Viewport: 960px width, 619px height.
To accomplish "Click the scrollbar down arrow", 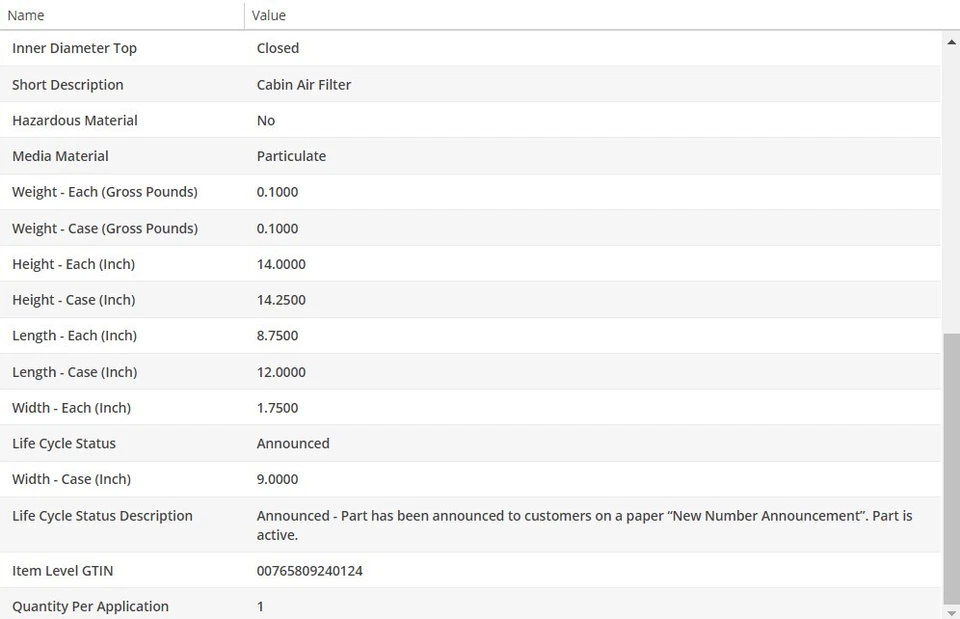I will (950, 610).
